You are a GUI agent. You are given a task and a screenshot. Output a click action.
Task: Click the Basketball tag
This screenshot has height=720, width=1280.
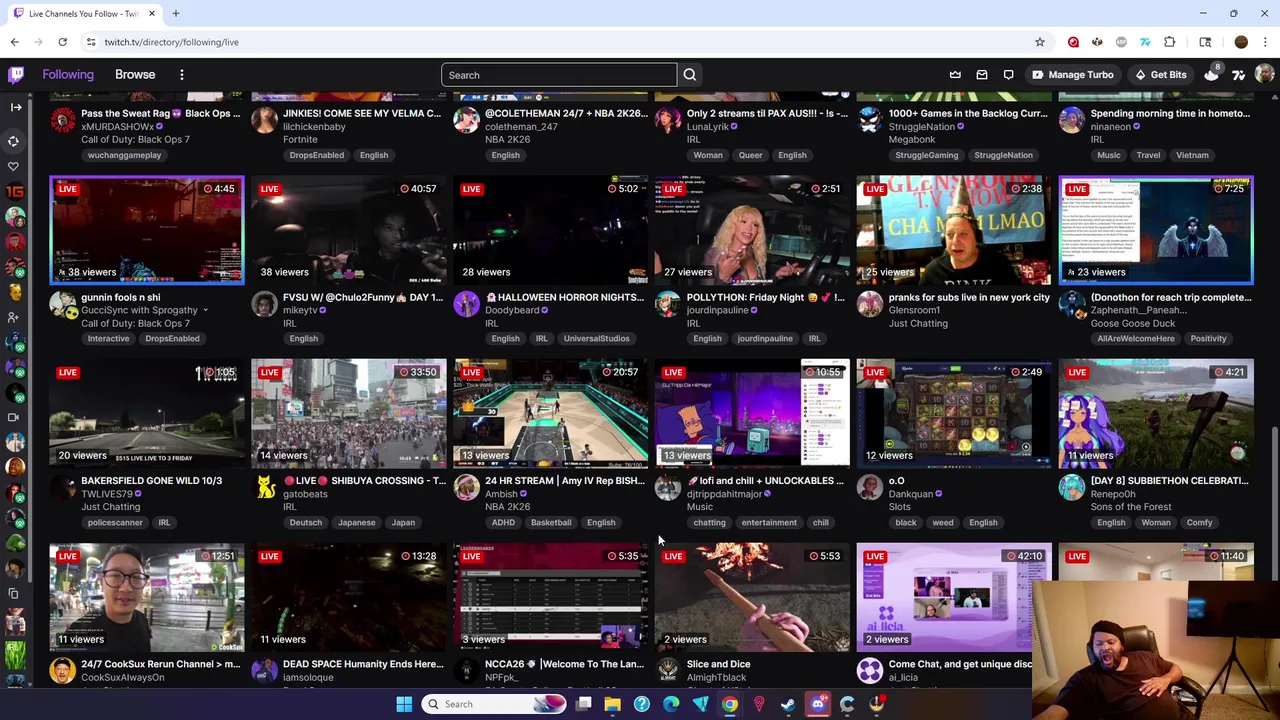coord(551,523)
